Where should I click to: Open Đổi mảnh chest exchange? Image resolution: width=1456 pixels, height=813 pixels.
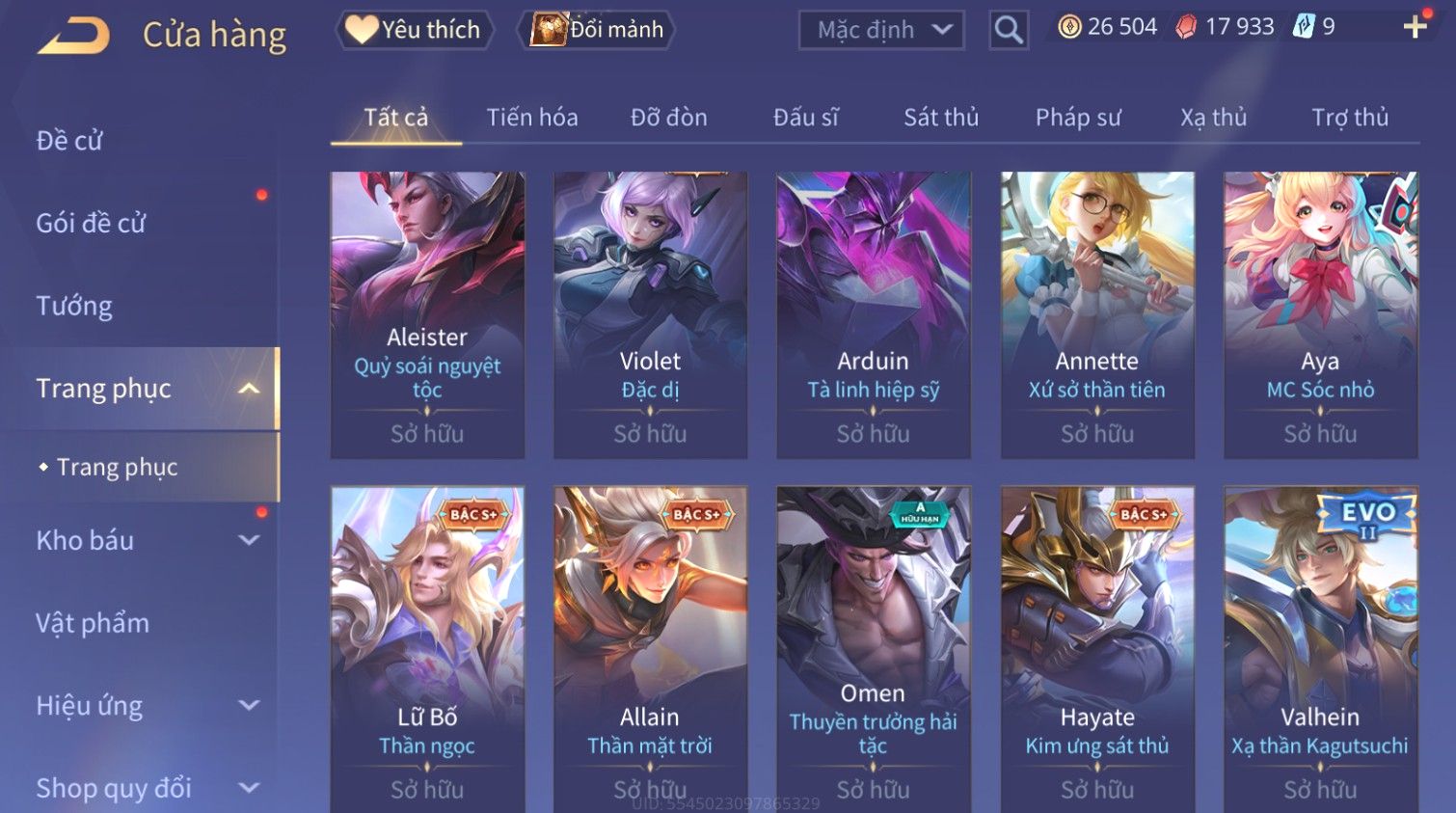[597, 30]
